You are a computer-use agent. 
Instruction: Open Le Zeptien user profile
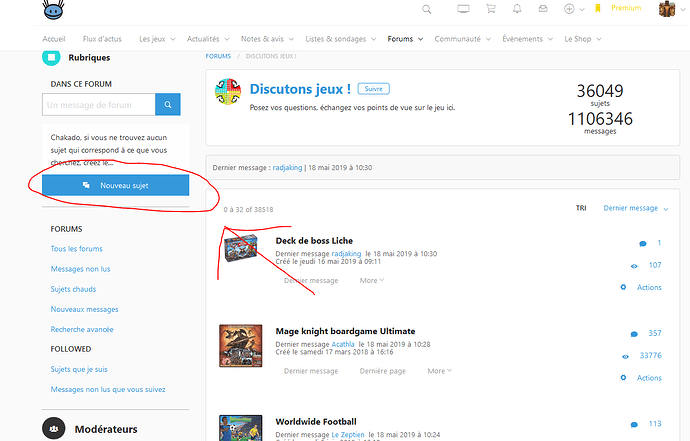pyautogui.click(x=348, y=435)
